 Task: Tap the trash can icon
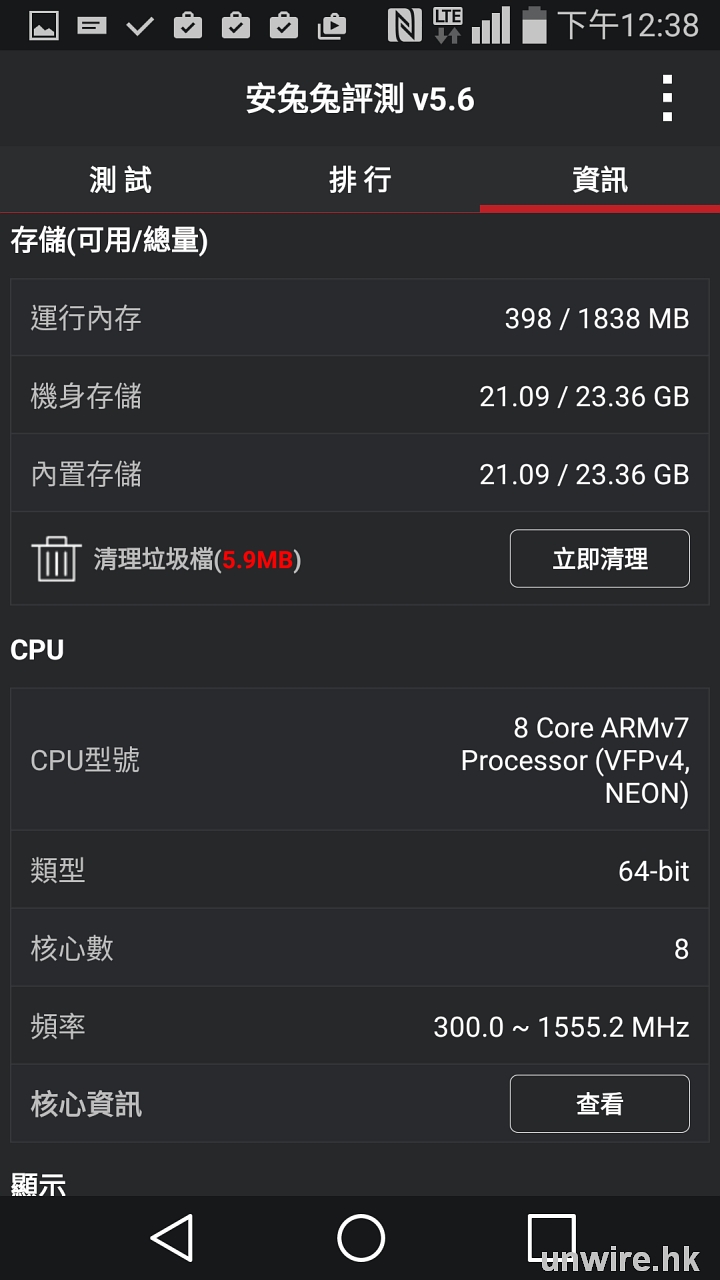click(56, 558)
